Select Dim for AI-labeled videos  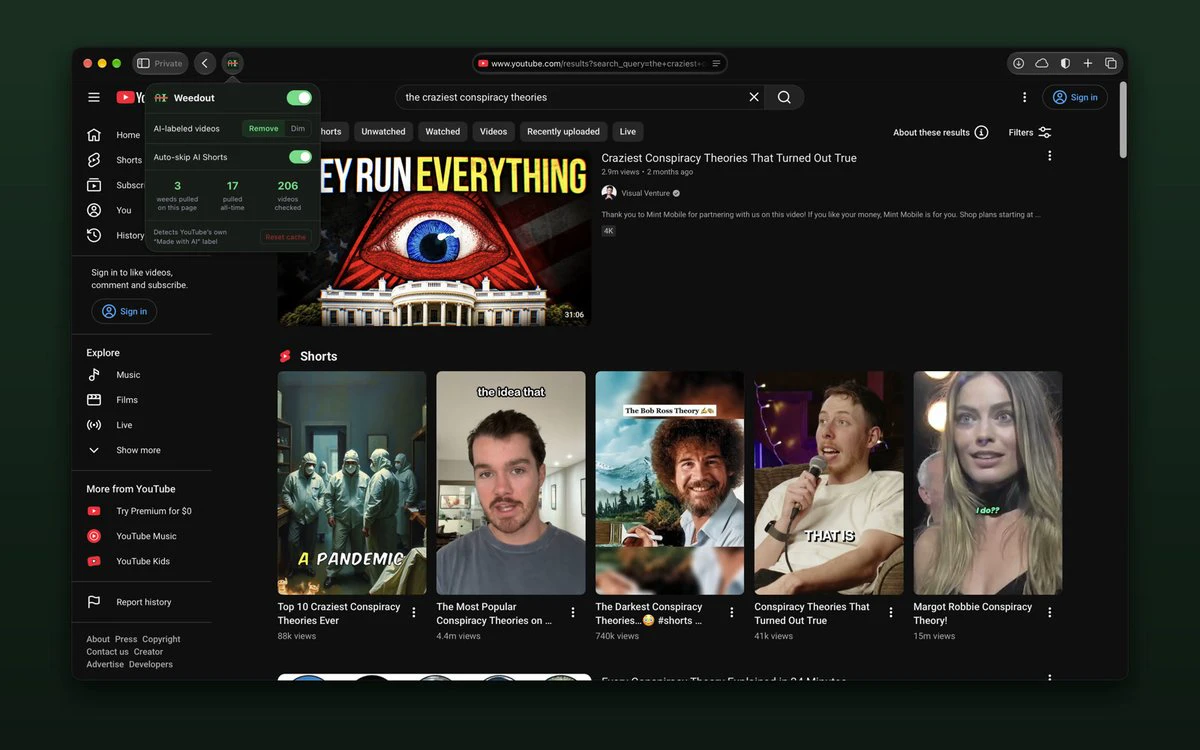298,128
